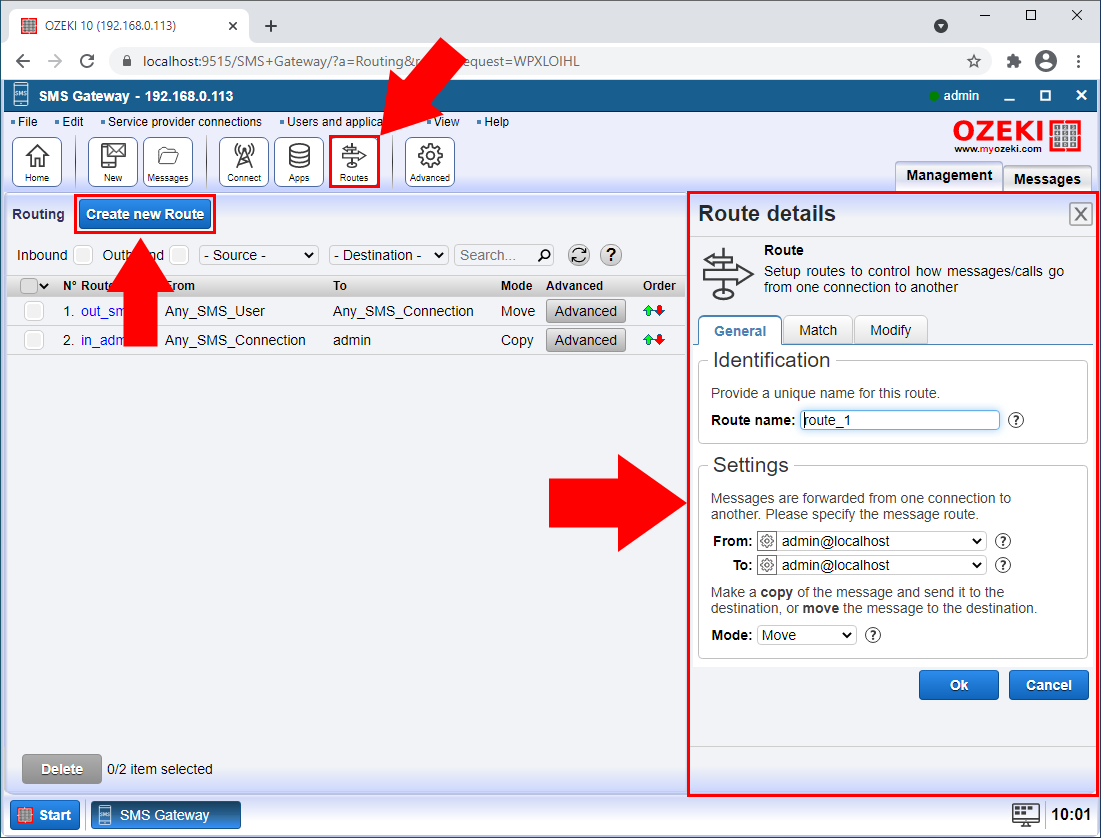Image resolution: width=1101 pixels, height=838 pixels.
Task: Click the Delete button
Action: point(62,769)
